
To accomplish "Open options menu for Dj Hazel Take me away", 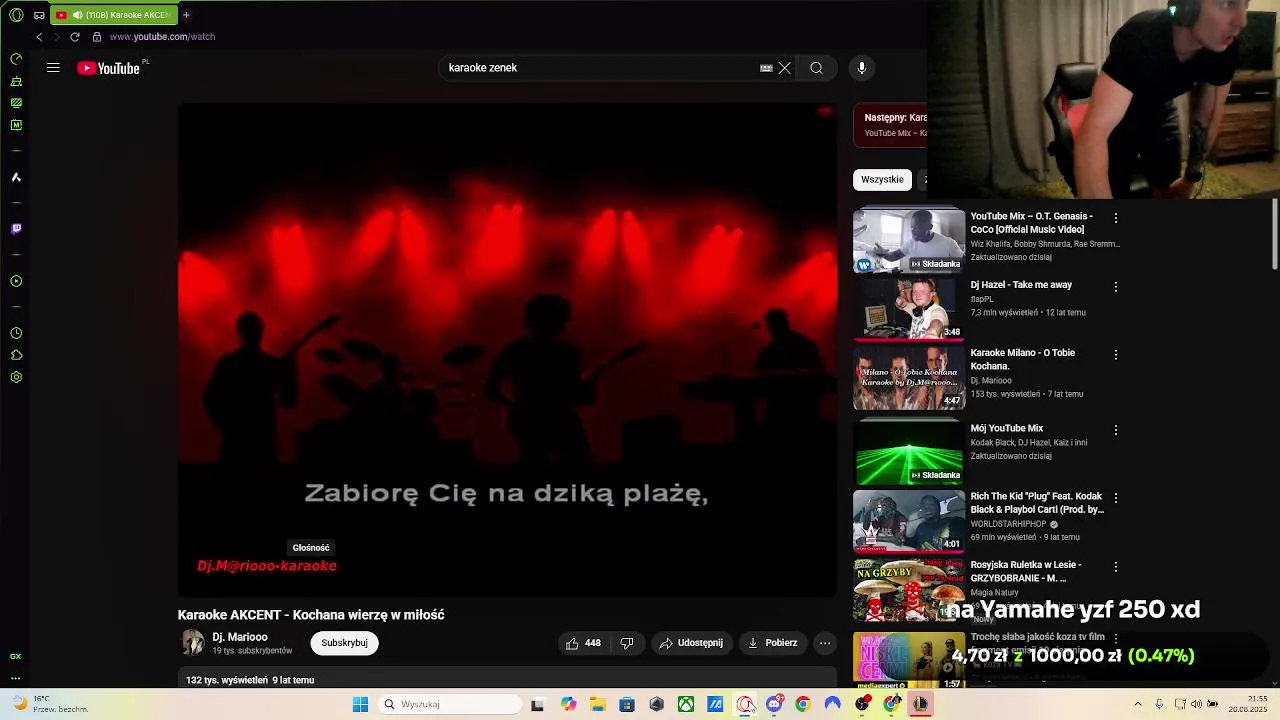I will point(1116,286).
